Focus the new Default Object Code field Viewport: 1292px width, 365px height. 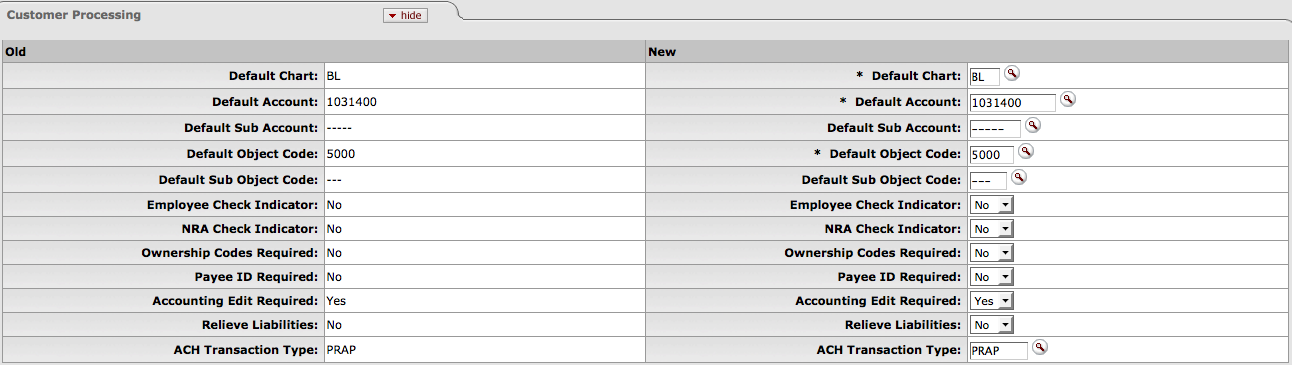click(991, 154)
